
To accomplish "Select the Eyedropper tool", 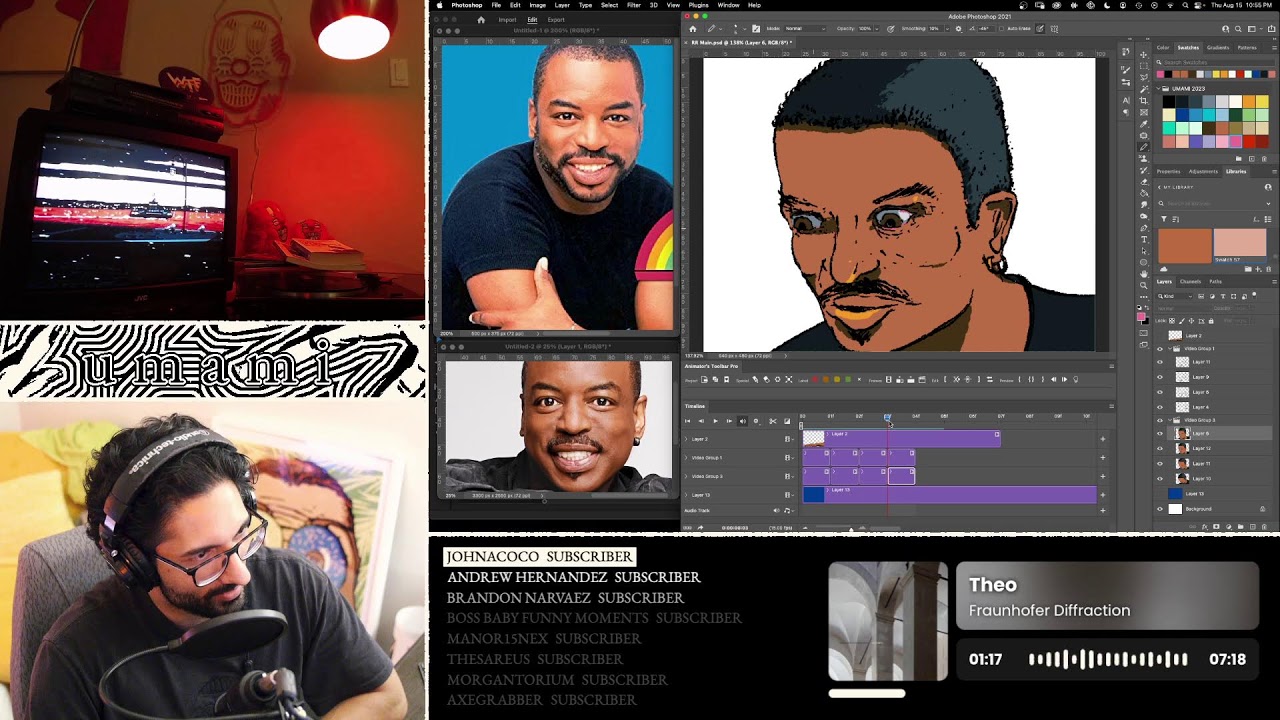I will [x=1144, y=124].
